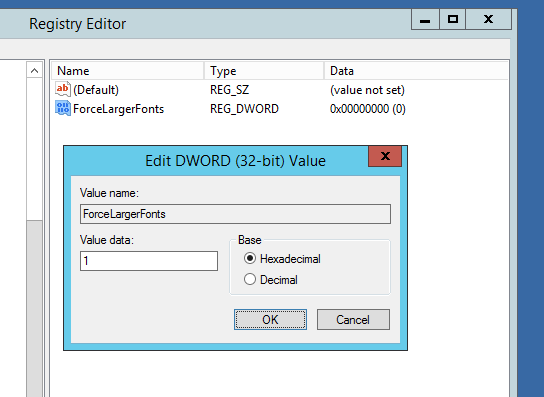Click the ForceLargerFonts DWORD value icon
Viewport: 544px width, 397px height.
[63, 108]
